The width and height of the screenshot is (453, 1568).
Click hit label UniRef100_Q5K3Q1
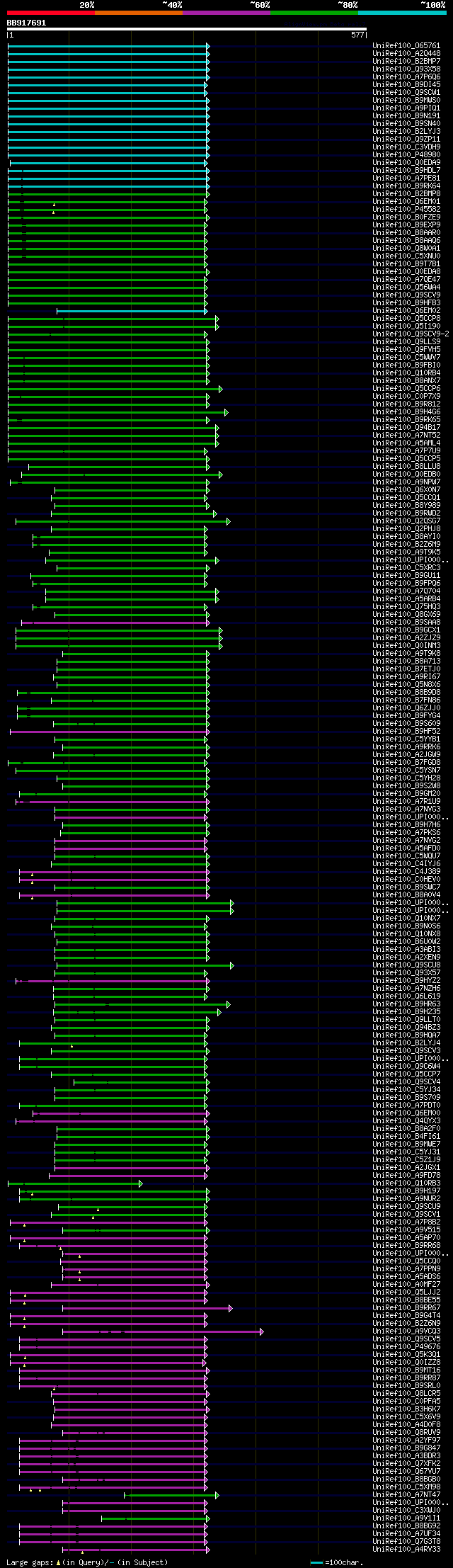click(x=406, y=1355)
